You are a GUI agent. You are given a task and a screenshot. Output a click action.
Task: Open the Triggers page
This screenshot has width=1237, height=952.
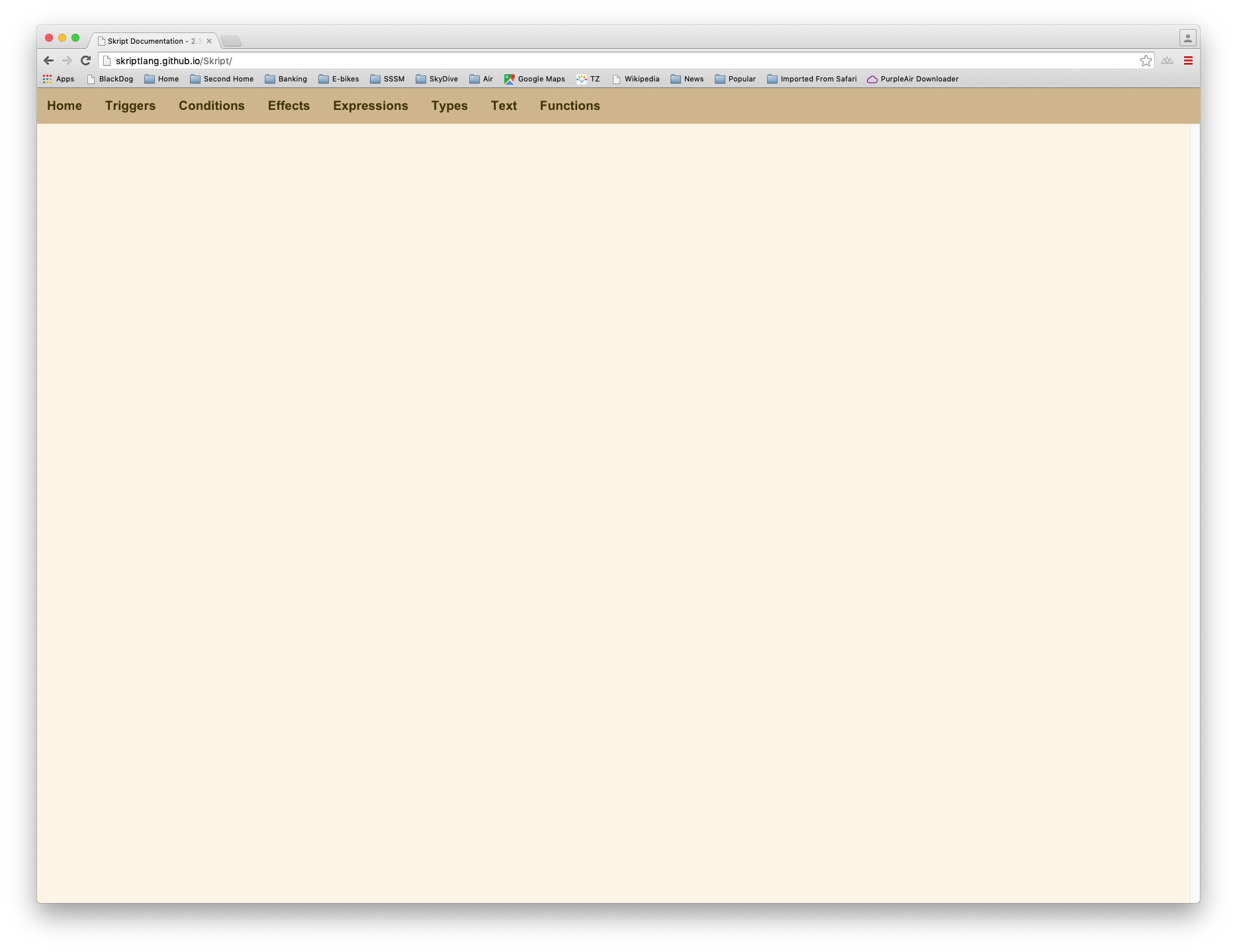click(130, 105)
